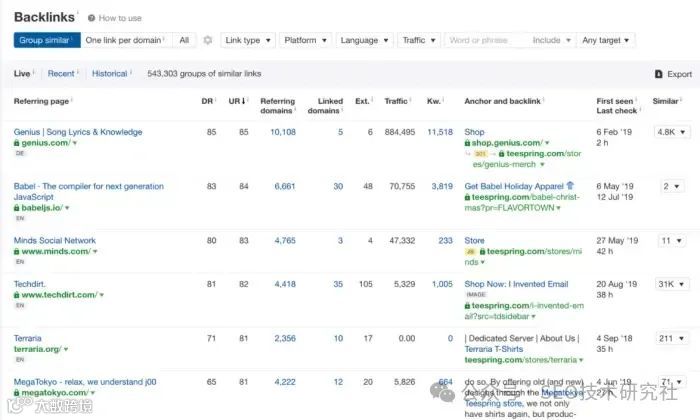
Task: Click the lock icon next to babeljs.io
Action: coord(17,208)
